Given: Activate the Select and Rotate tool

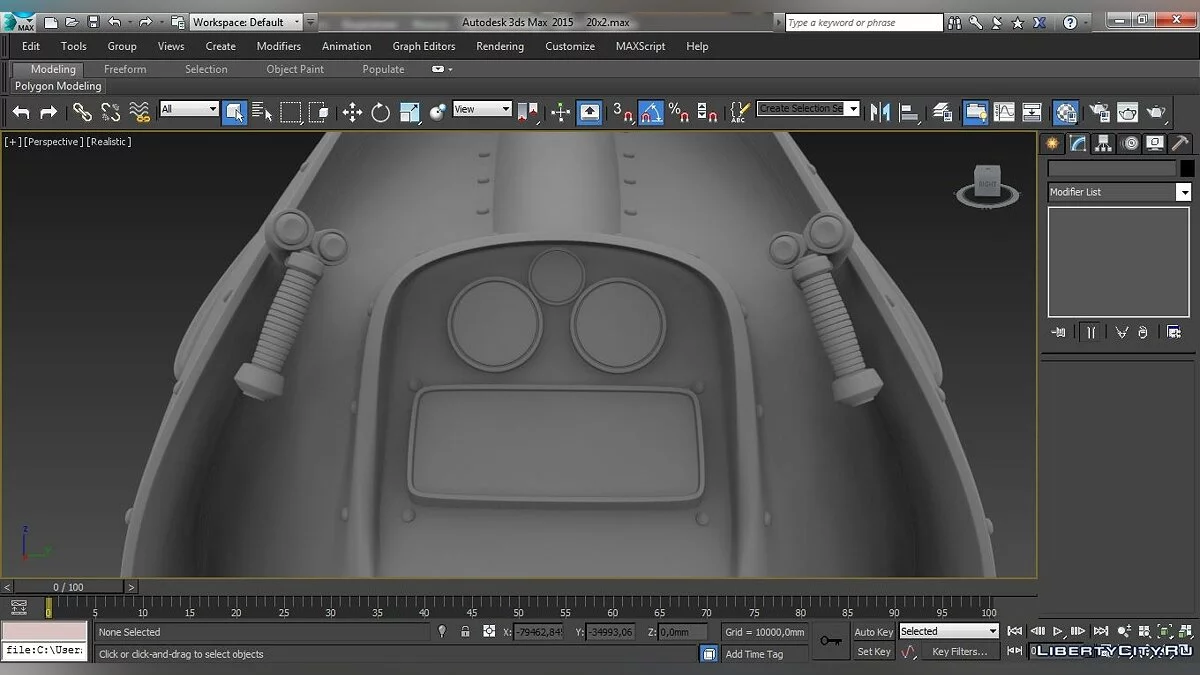Looking at the screenshot, I should coord(380,112).
